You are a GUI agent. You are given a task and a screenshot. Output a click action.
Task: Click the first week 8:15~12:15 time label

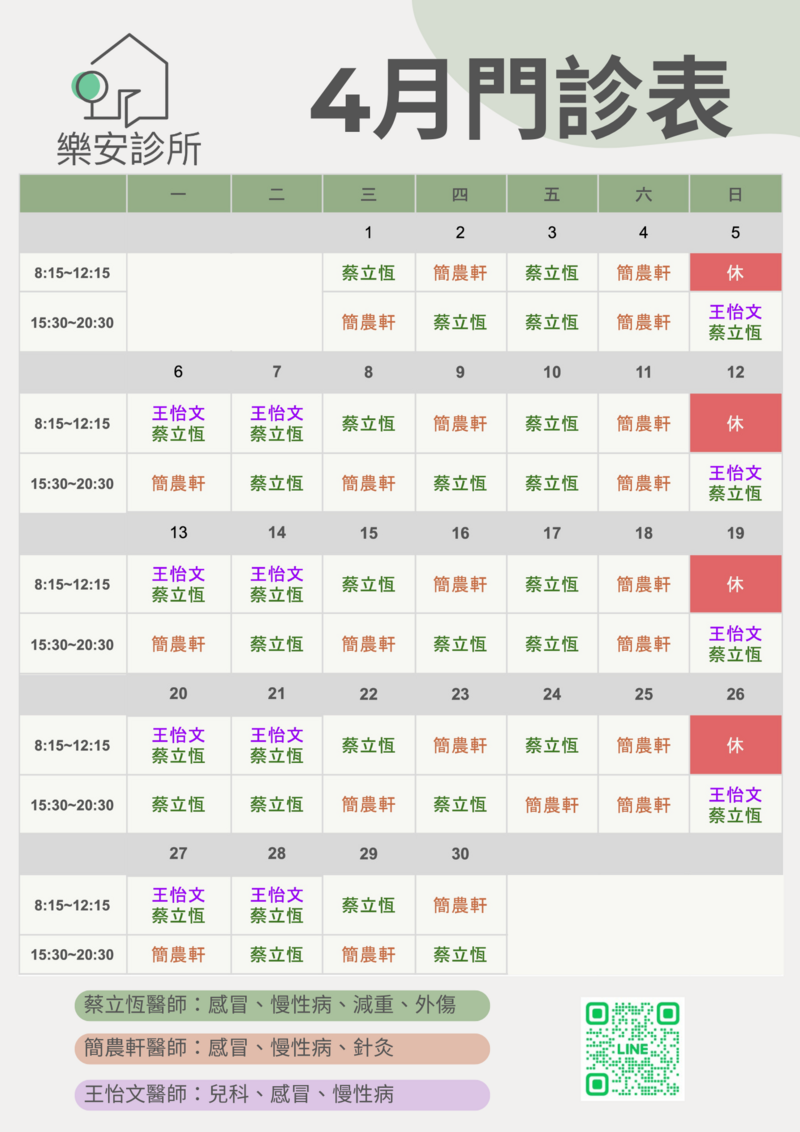tap(72, 272)
